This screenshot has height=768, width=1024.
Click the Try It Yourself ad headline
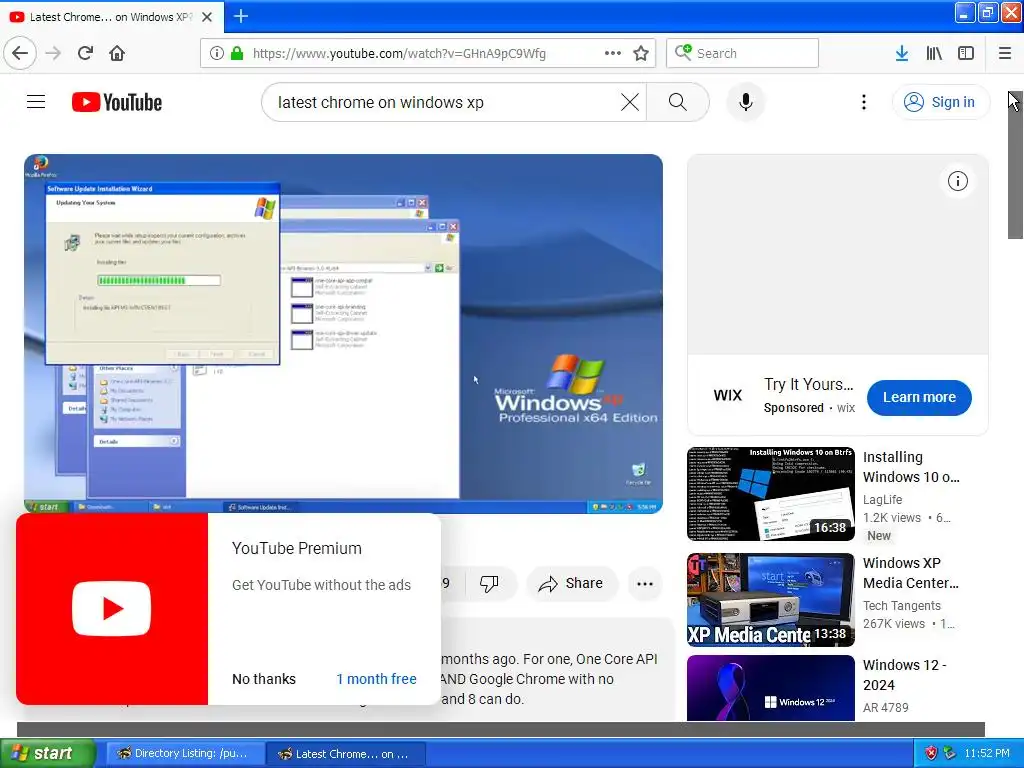(808, 384)
